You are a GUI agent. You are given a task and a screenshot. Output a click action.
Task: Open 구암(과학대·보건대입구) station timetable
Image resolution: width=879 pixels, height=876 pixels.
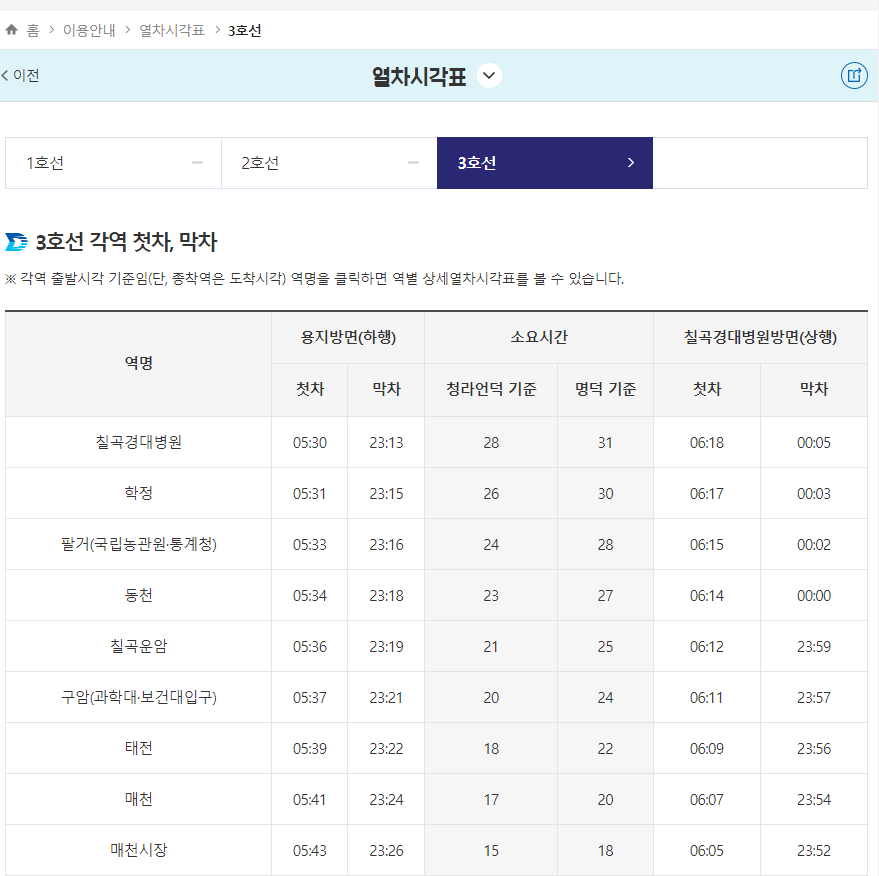[138, 697]
